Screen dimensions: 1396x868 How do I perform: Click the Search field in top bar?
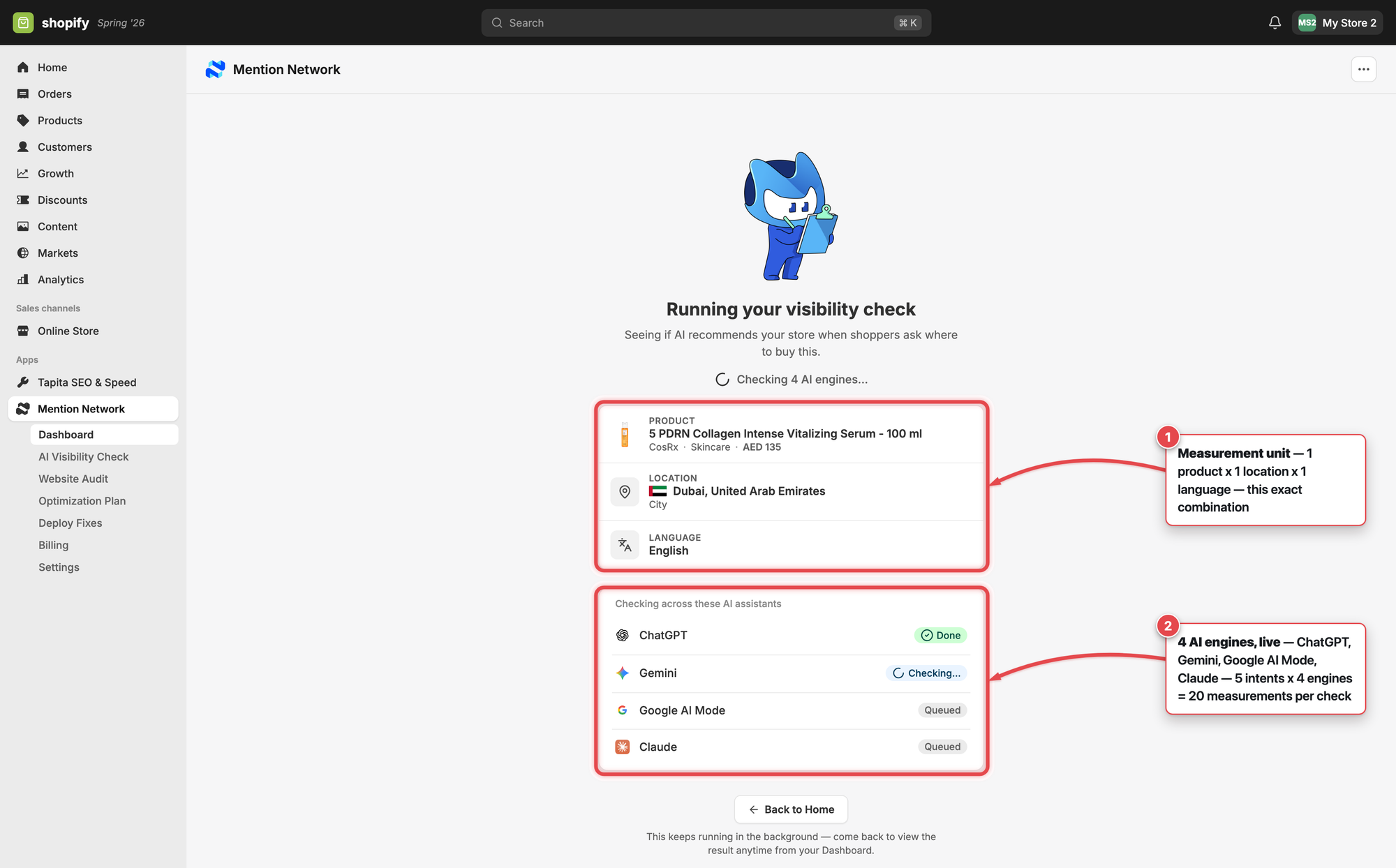[x=706, y=23]
